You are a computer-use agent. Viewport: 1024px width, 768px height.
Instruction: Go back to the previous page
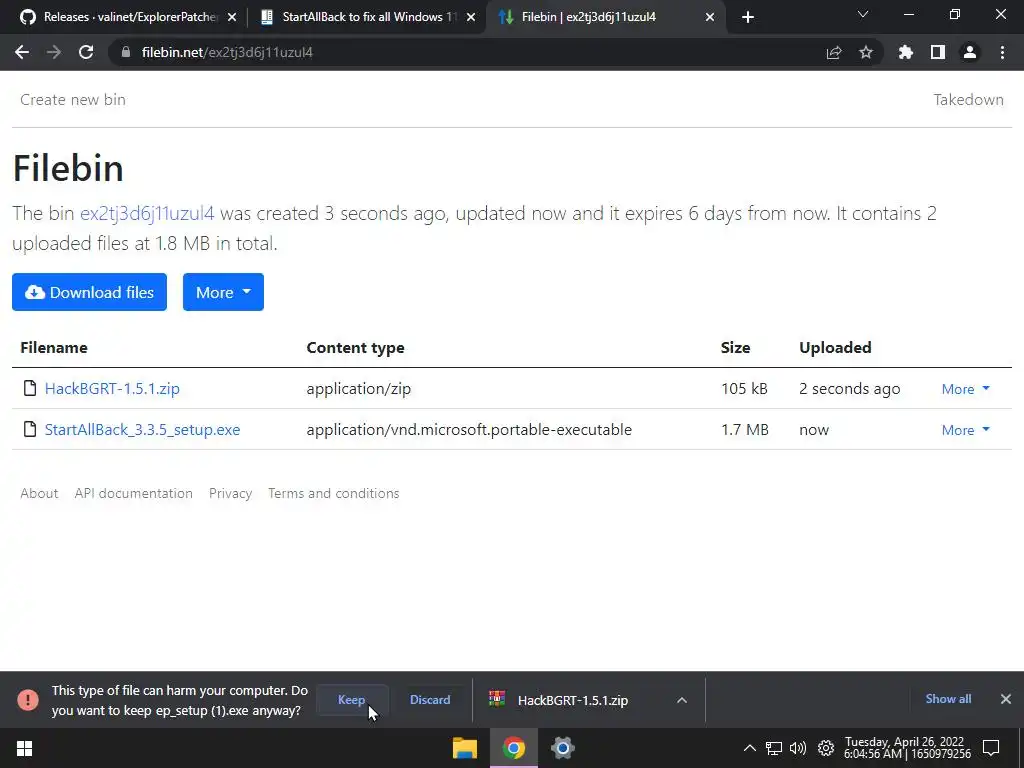click(x=22, y=52)
